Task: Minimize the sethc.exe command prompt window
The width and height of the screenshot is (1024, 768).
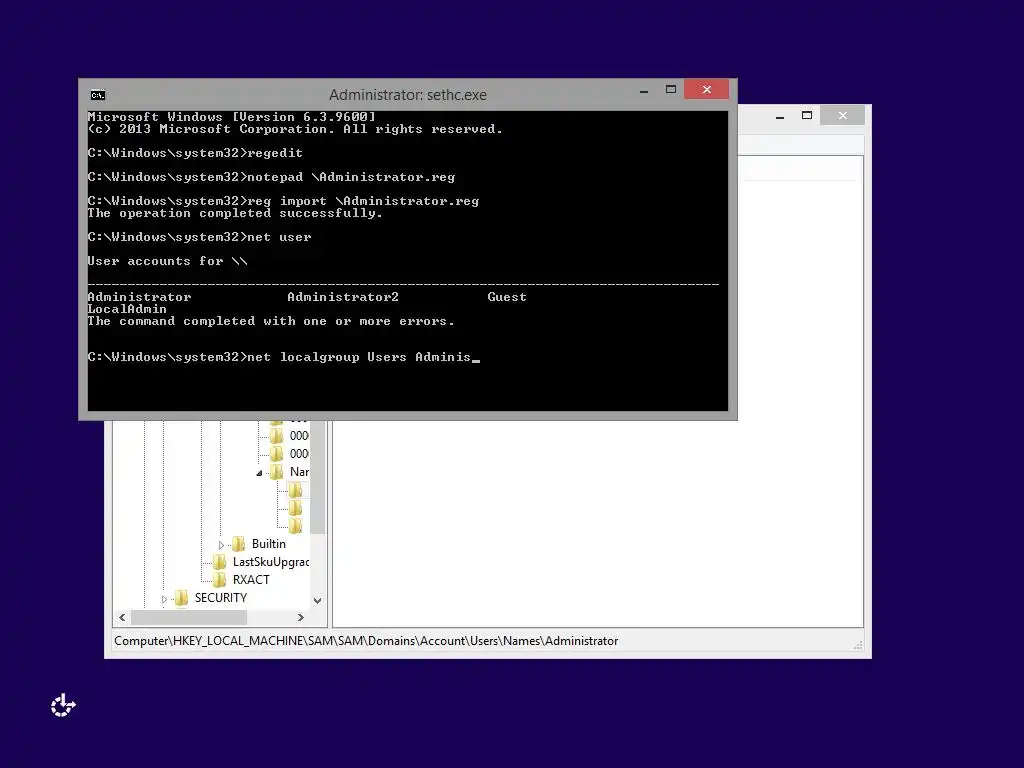Action: (x=644, y=91)
